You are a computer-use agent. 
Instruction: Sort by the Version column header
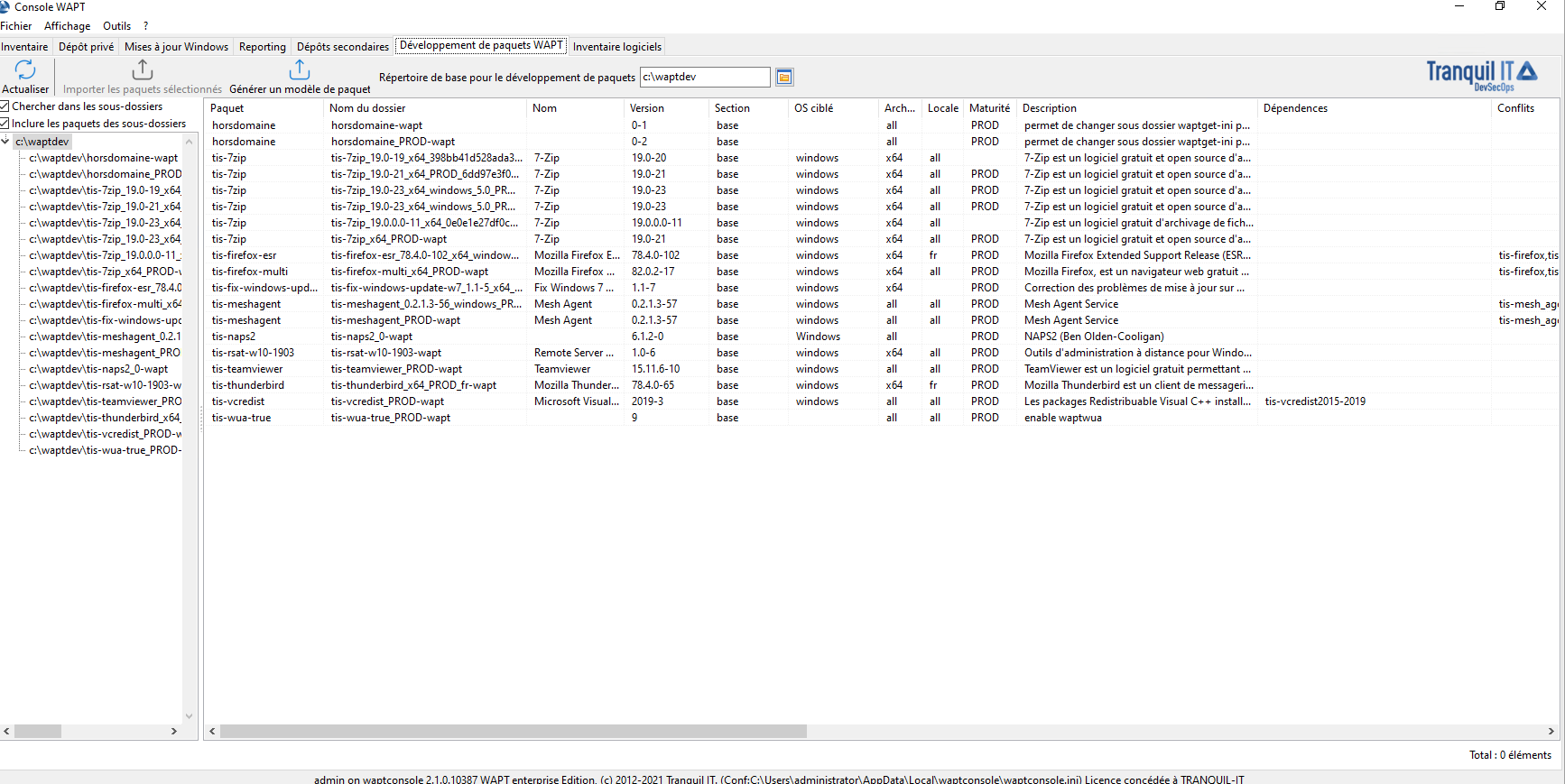[666, 108]
